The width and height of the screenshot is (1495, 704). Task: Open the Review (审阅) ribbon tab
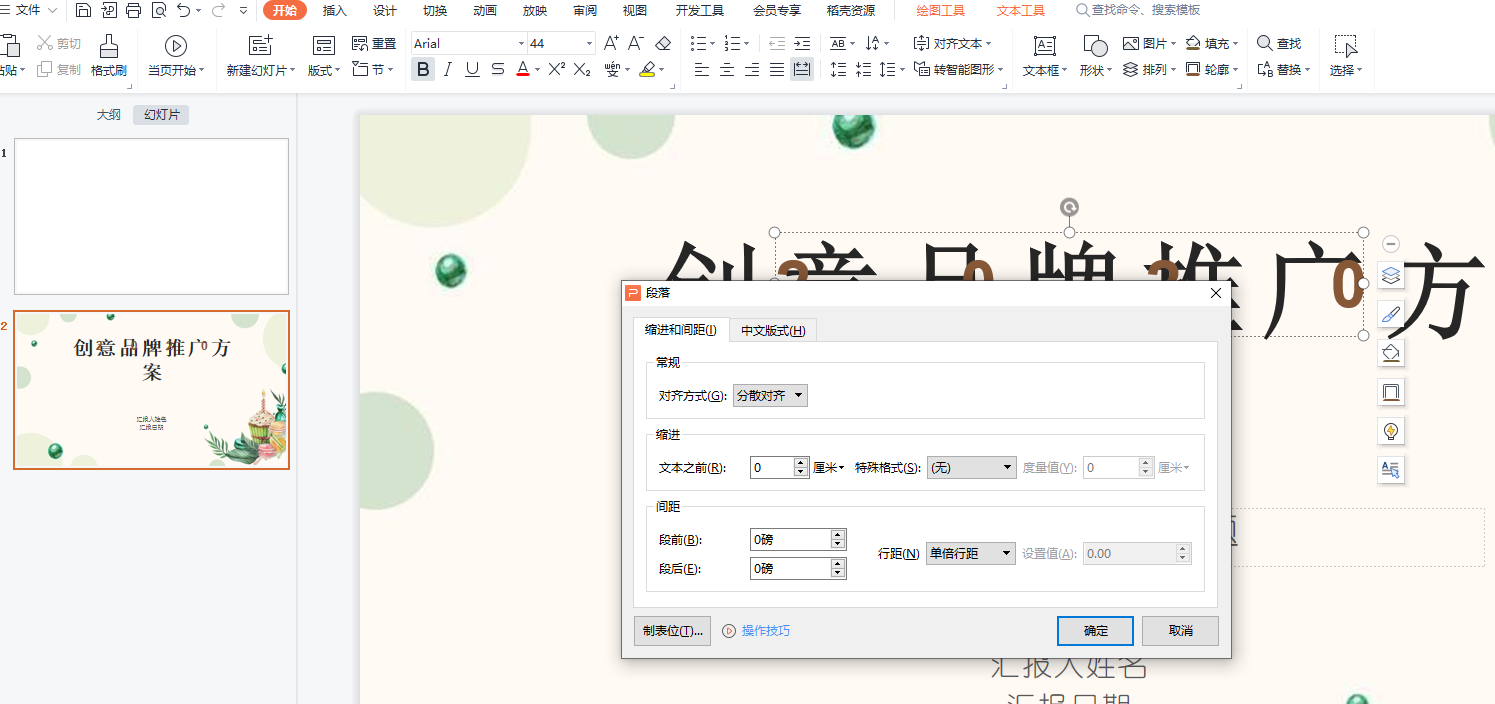(585, 11)
